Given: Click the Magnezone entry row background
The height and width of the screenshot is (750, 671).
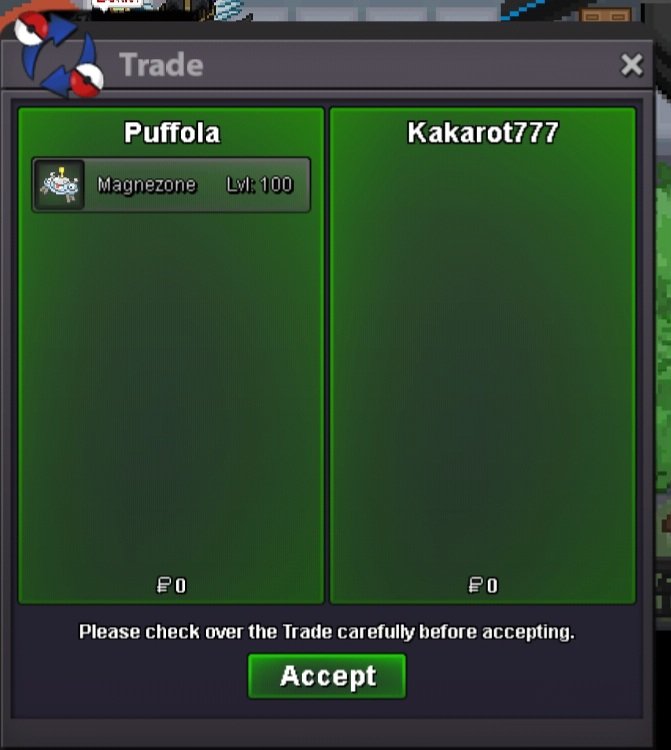Looking at the screenshot, I should [171, 185].
